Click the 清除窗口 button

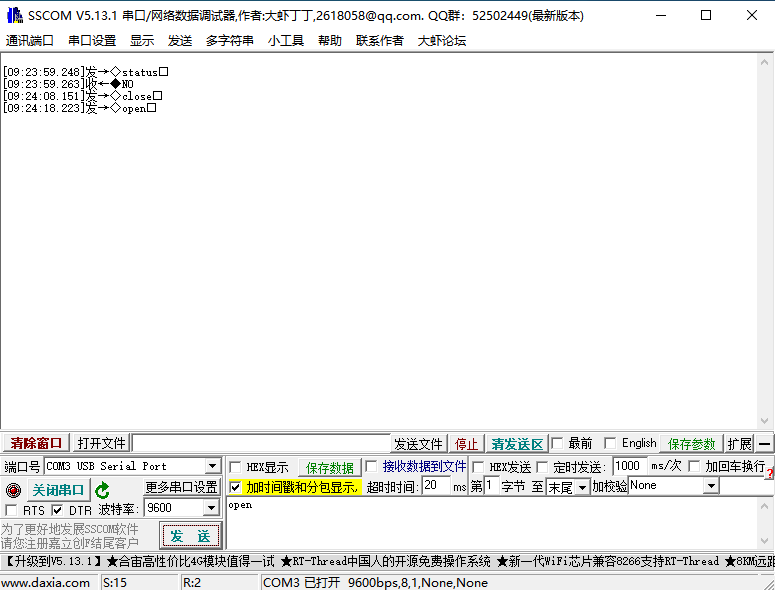coord(36,443)
